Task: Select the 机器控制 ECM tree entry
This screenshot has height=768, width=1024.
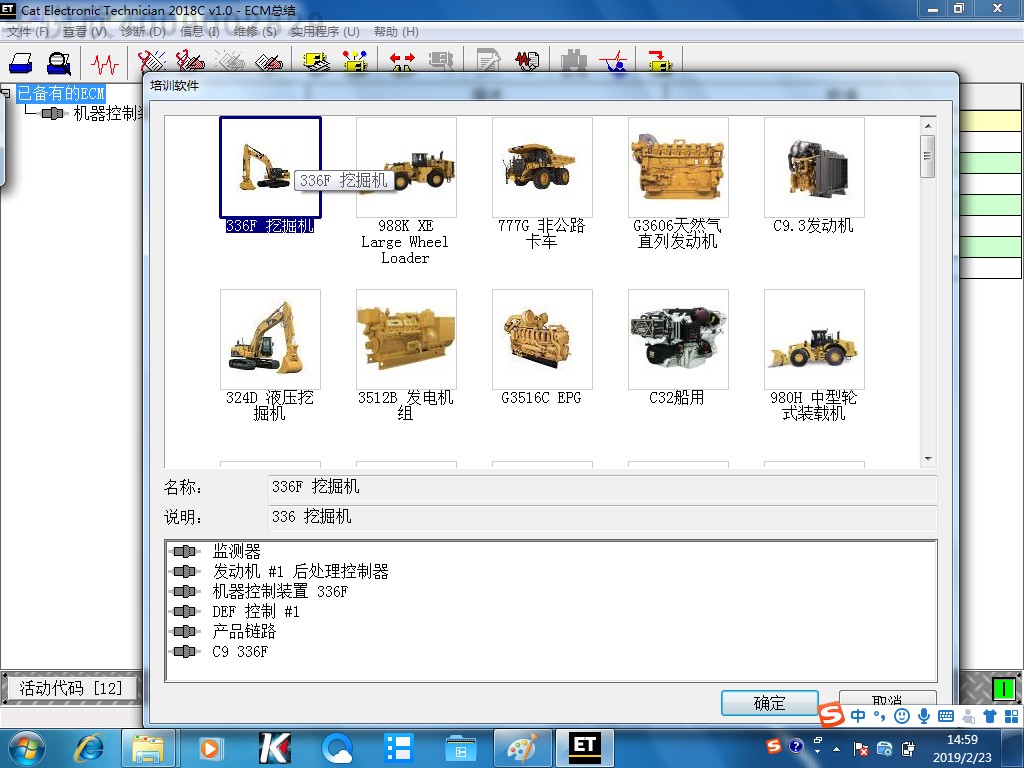Action: click(x=108, y=114)
